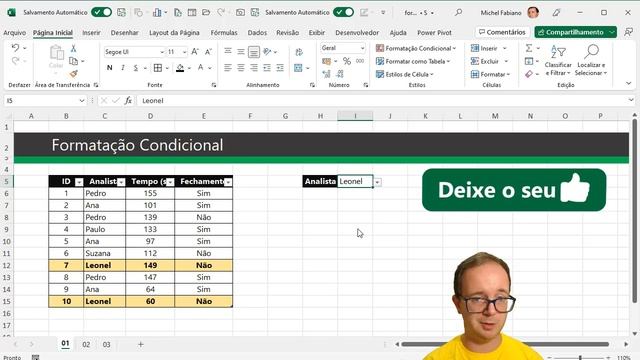Open the Power Pivot tab

434,32
